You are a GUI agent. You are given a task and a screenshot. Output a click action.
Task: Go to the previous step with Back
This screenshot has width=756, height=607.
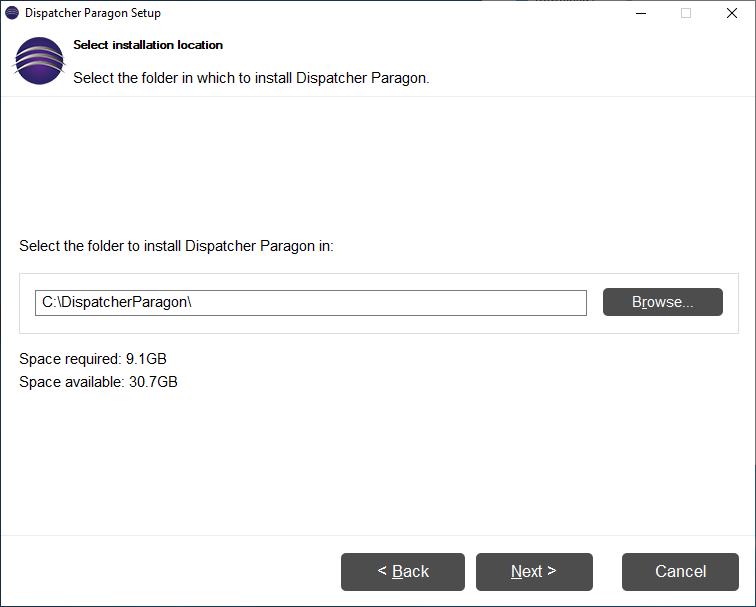402,572
